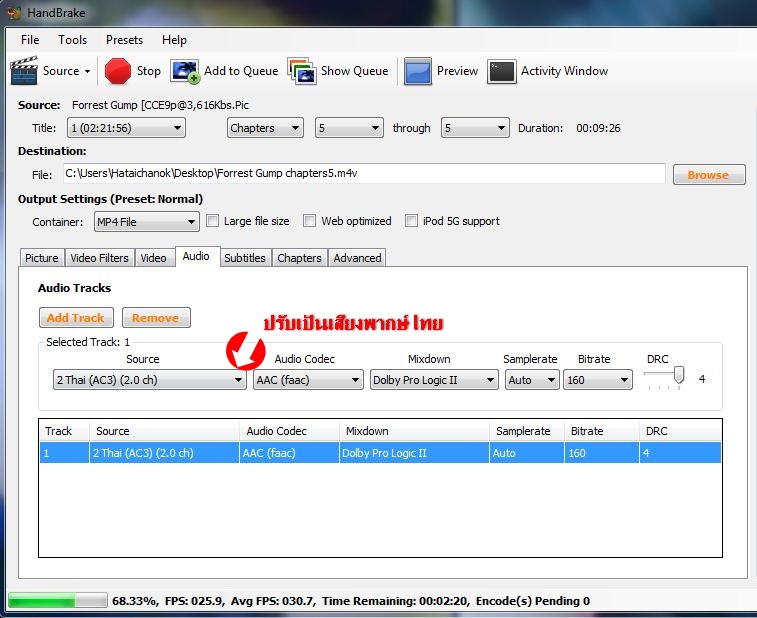The width and height of the screenshot is (757, 618).
Task: Click the Activity Window label
Action: 564,71
